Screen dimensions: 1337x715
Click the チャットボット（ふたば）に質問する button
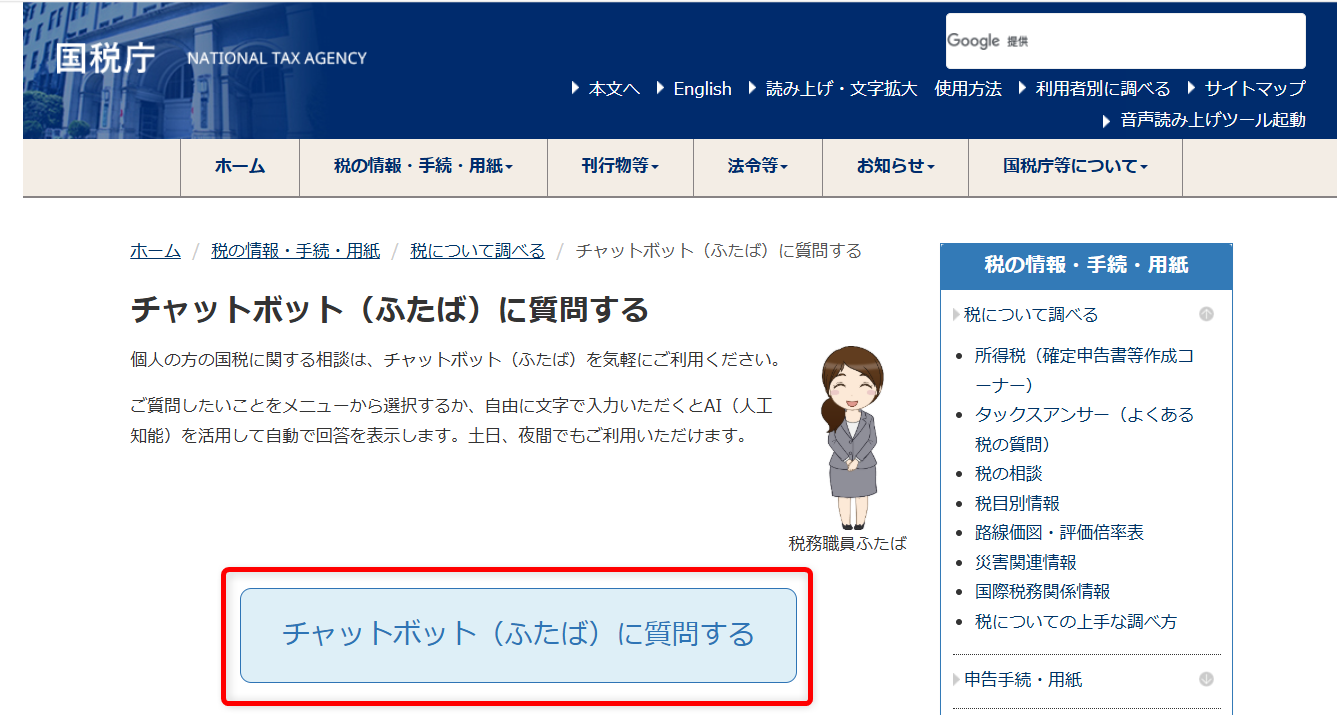pyautogui.click(x=518, y=635)
